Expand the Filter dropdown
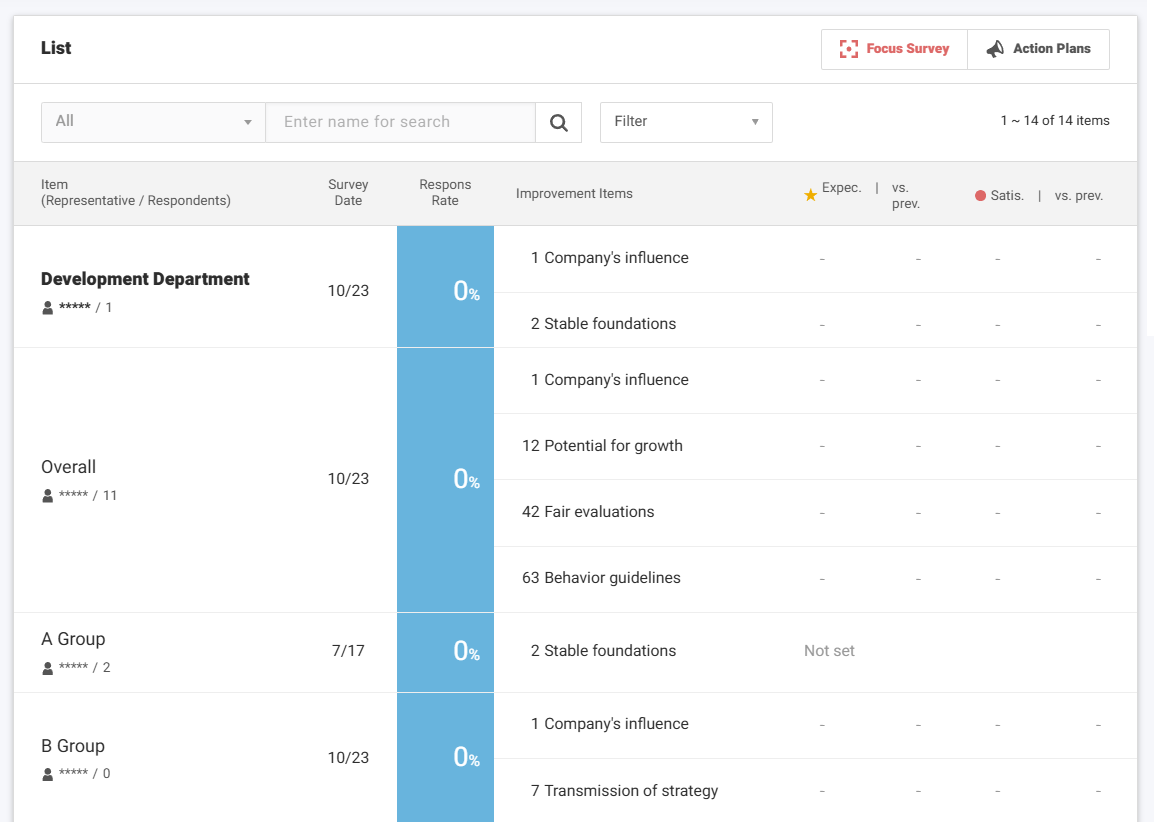The height and width of the screenshot is (822, 1172). [686, 122]
